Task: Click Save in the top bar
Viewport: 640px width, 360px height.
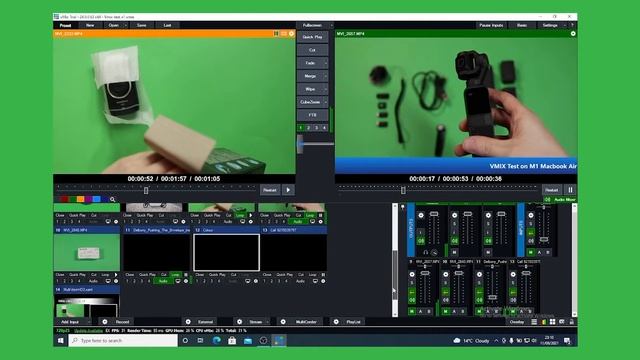Action: [x=142, y=25]
